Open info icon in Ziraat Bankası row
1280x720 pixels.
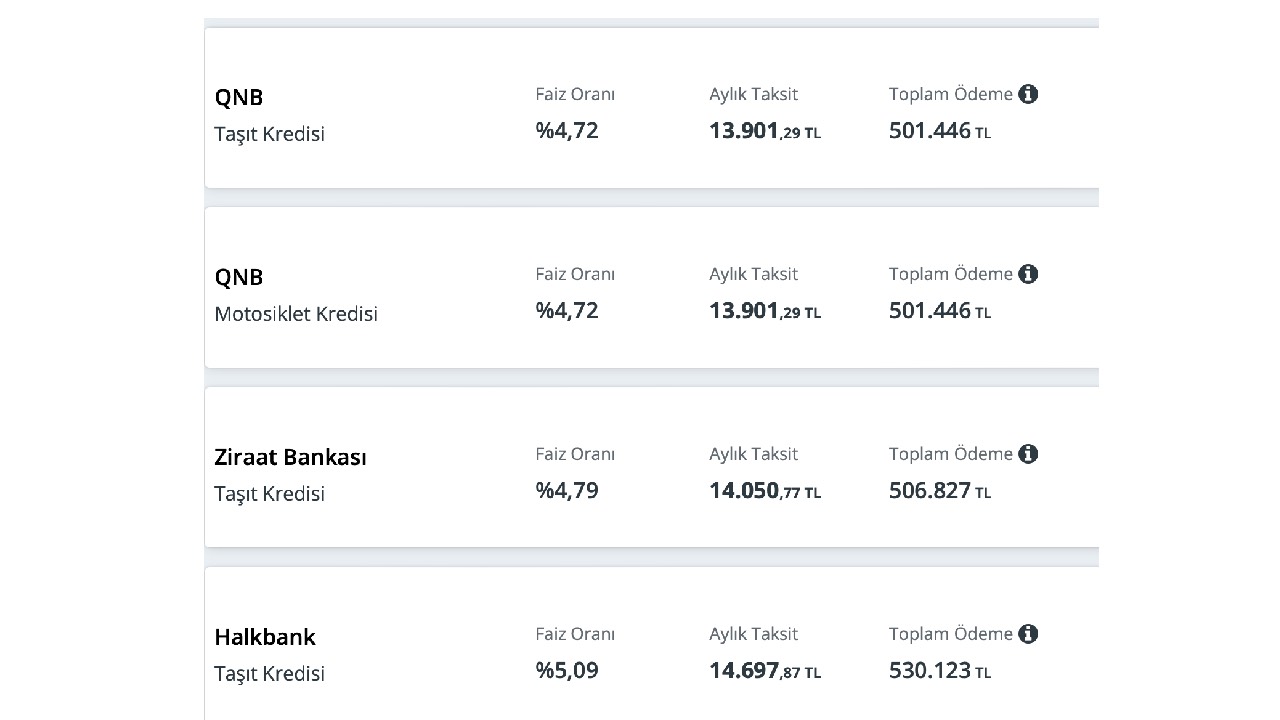pos(1028,454)
